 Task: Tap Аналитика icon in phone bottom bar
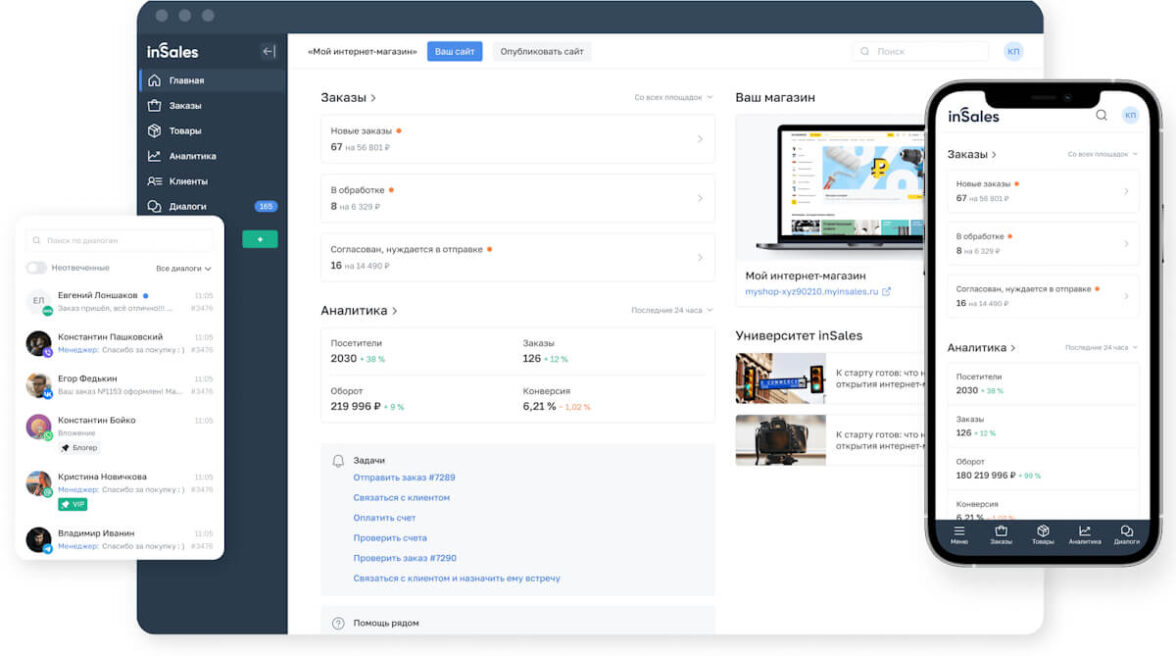(x=1085, y=534)
